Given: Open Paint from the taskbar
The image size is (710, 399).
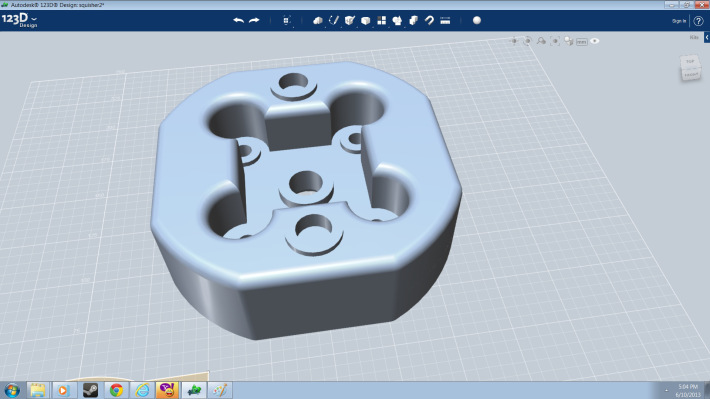Looking at the screenshot, I should point(220,390).
